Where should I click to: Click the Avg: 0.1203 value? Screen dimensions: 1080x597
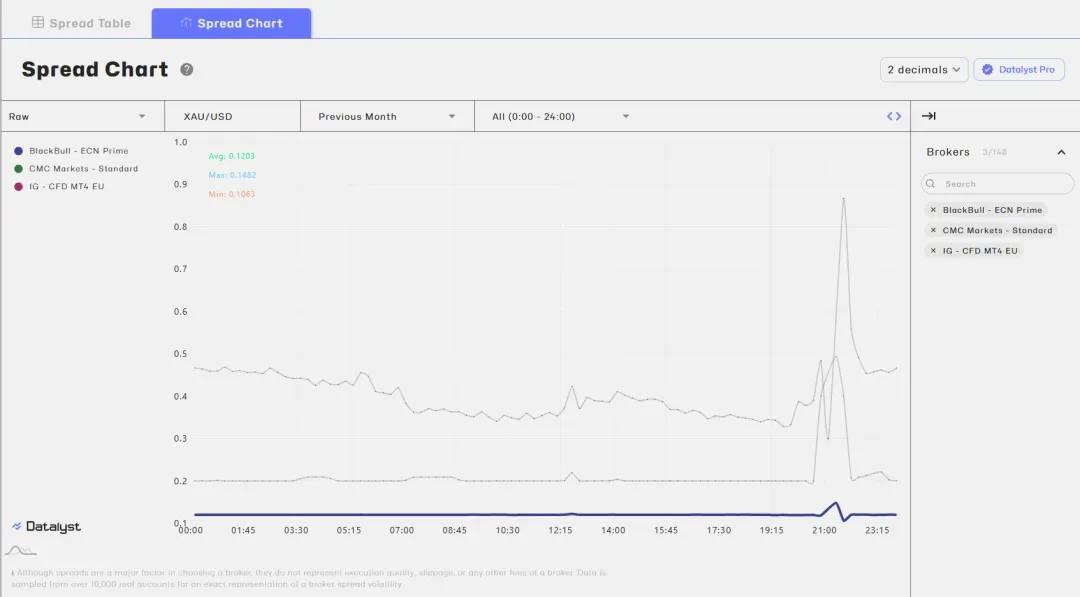[231, 156]
